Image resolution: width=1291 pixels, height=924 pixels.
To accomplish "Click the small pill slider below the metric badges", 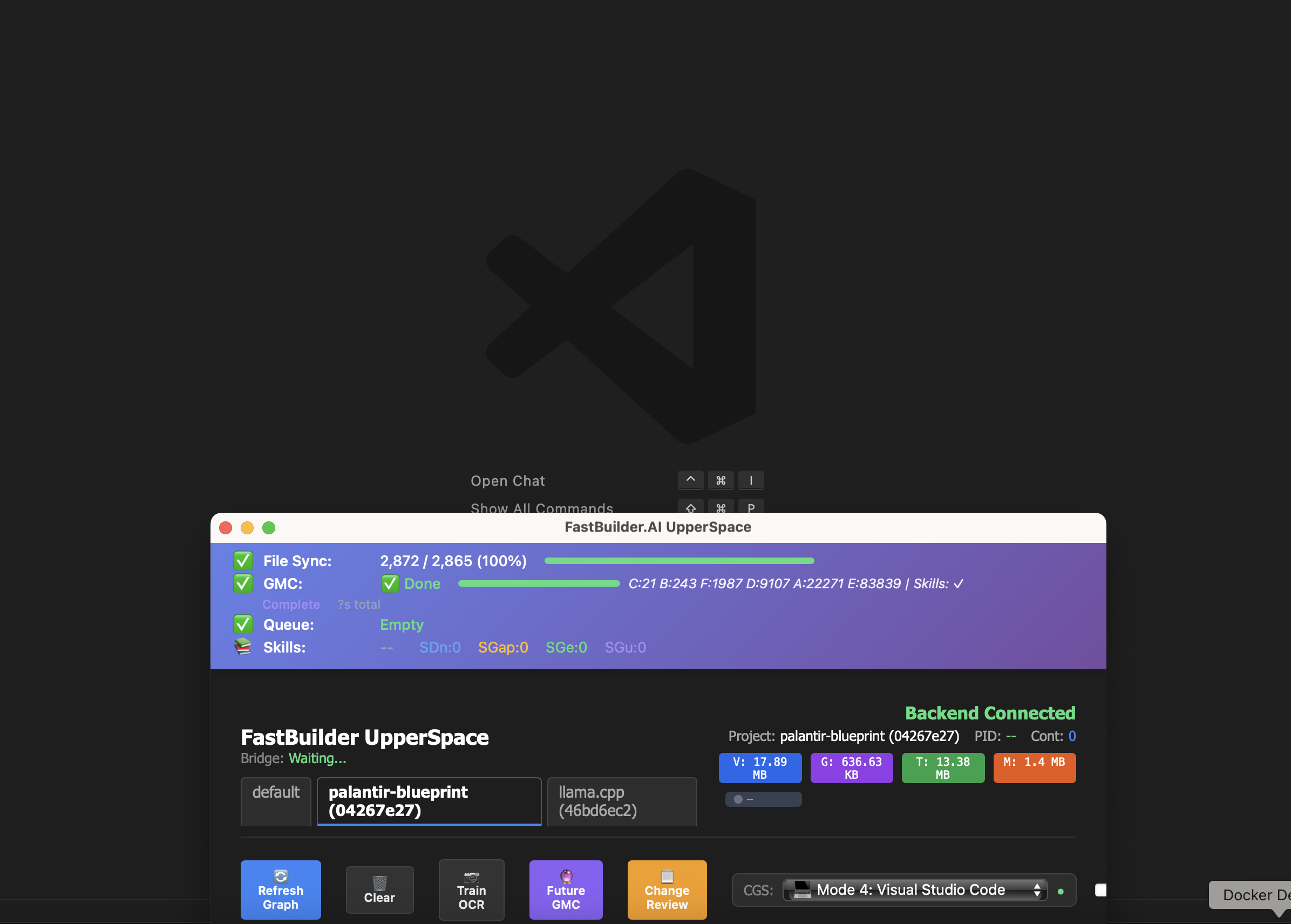I will 763,799.
